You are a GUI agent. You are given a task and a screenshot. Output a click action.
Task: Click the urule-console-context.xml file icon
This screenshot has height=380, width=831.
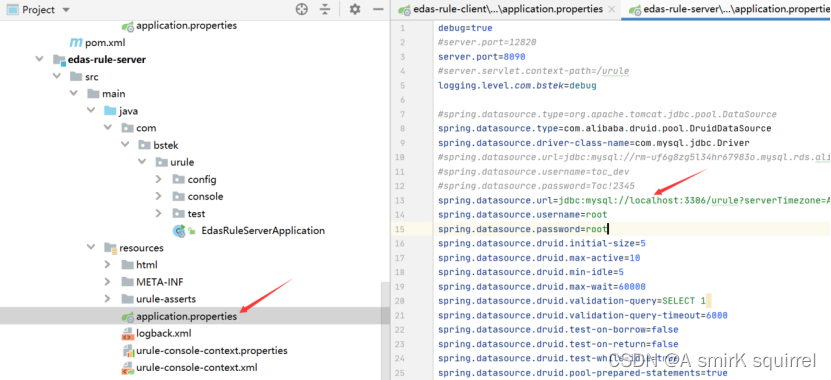click(x=127, y=368)
